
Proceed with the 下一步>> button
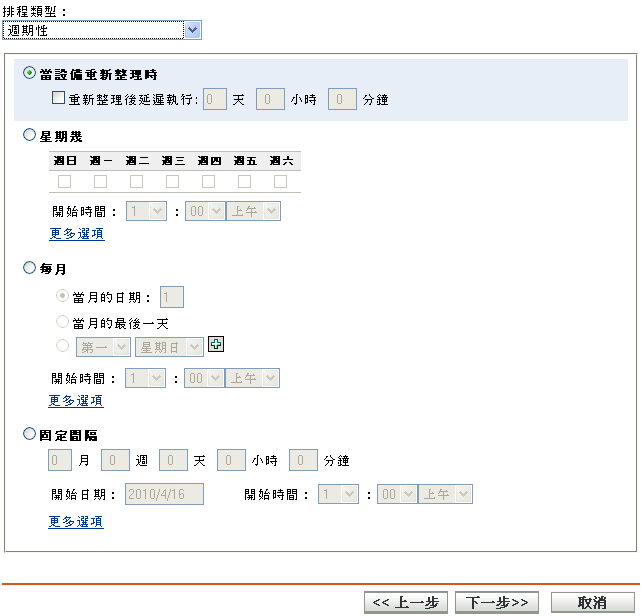tap(497, 602)
